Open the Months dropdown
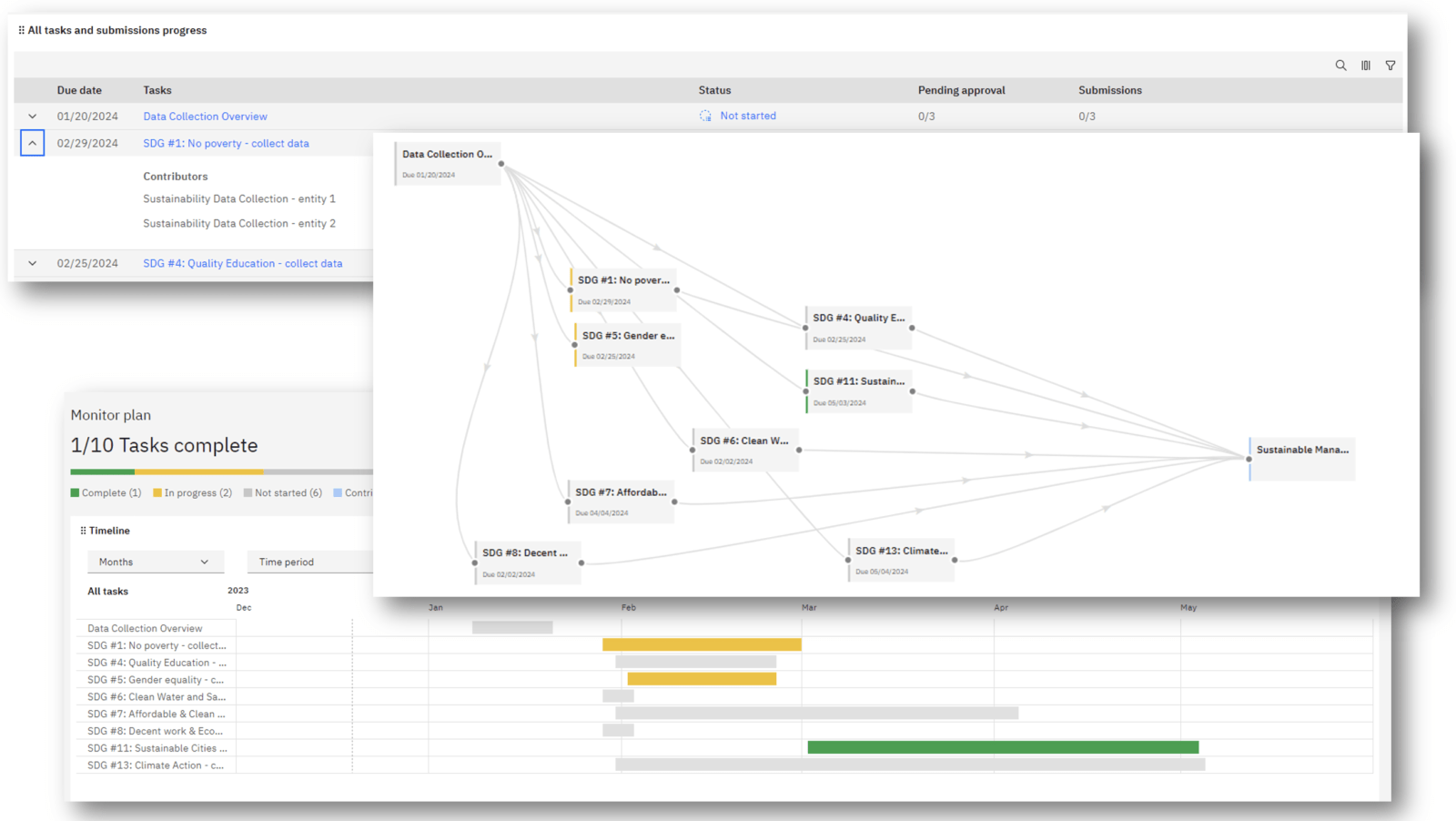 [x=155, y=562]
